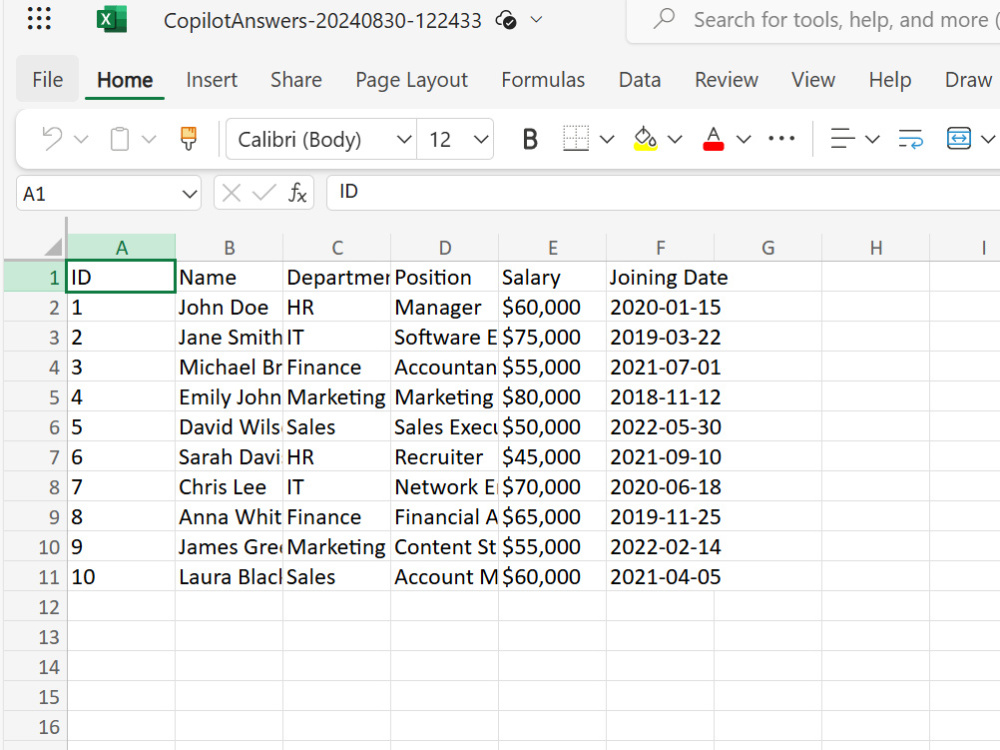Activate the Format Painter brush

(x=188, y=138)
